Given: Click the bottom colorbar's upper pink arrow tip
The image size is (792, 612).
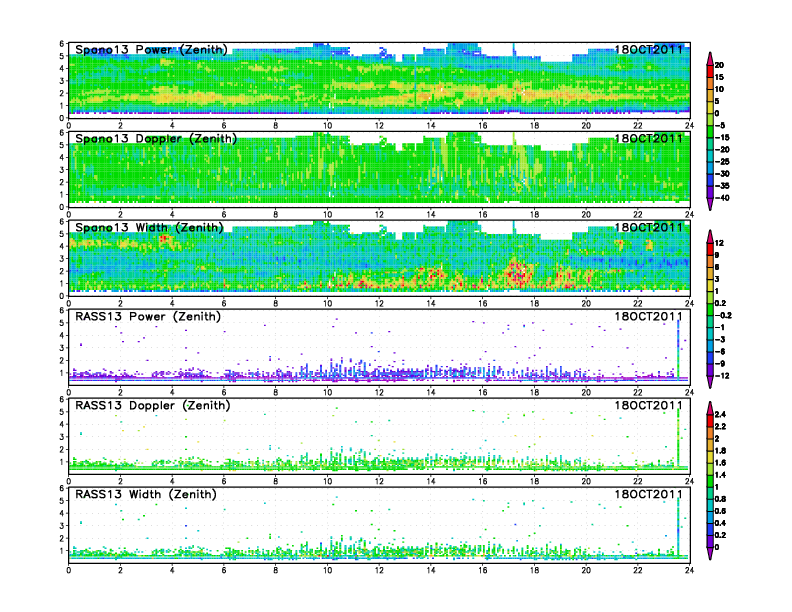Looking at the screenshot, I should [x=710, y=407].
